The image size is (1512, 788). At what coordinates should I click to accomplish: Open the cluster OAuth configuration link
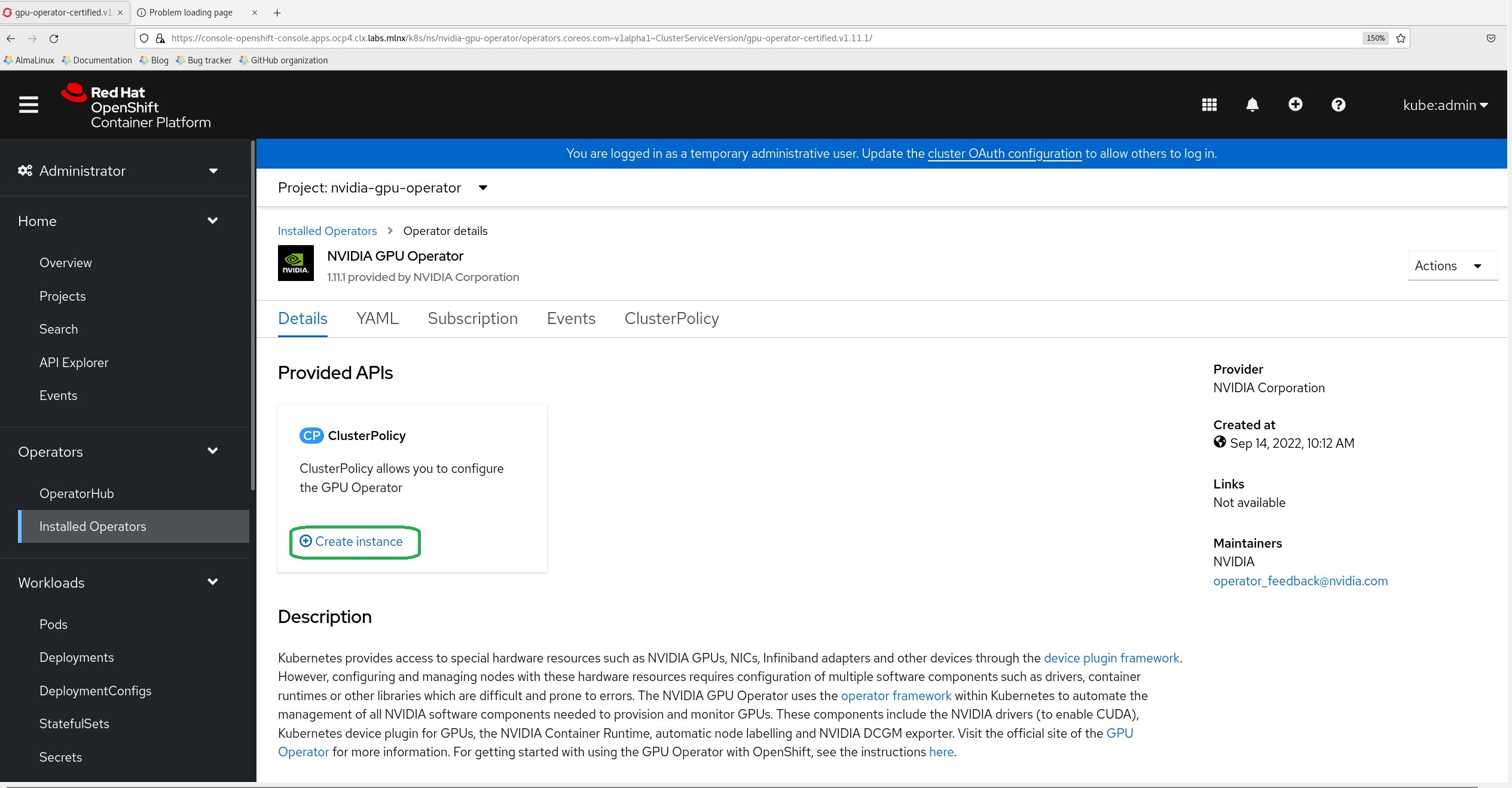(1004, 154)
